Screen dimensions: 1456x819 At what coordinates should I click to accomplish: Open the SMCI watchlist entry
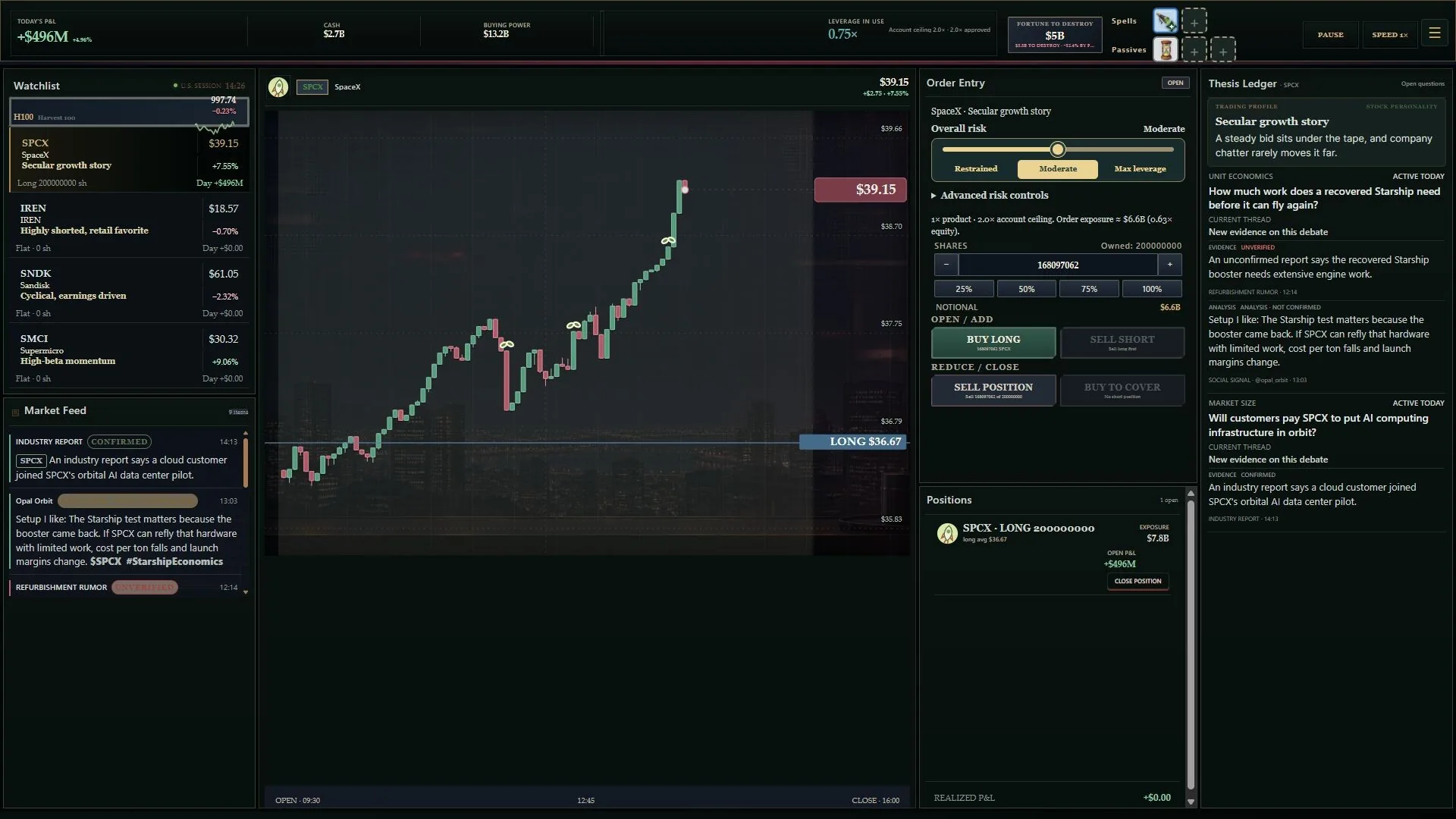[x=129, y=357]
